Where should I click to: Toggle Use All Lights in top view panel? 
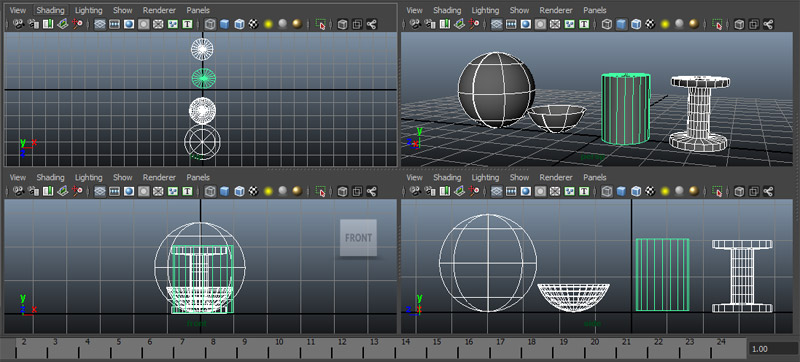(268, 24)
